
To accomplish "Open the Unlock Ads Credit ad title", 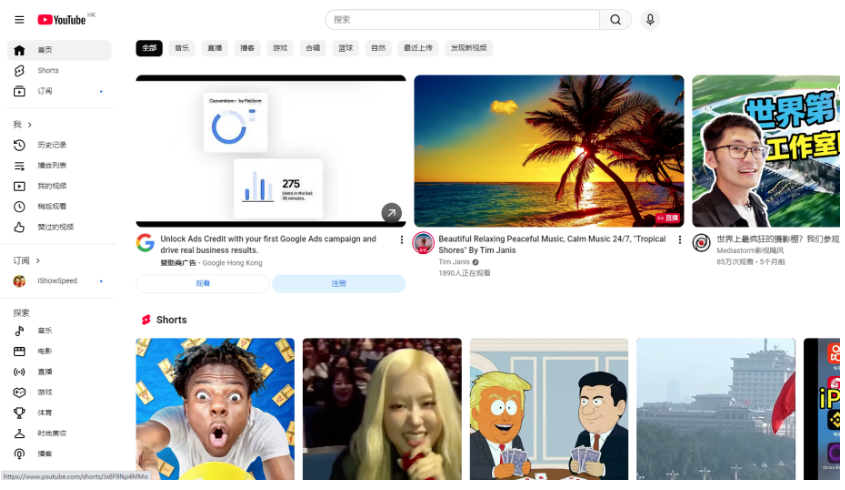I will click(x=268, y=244).
